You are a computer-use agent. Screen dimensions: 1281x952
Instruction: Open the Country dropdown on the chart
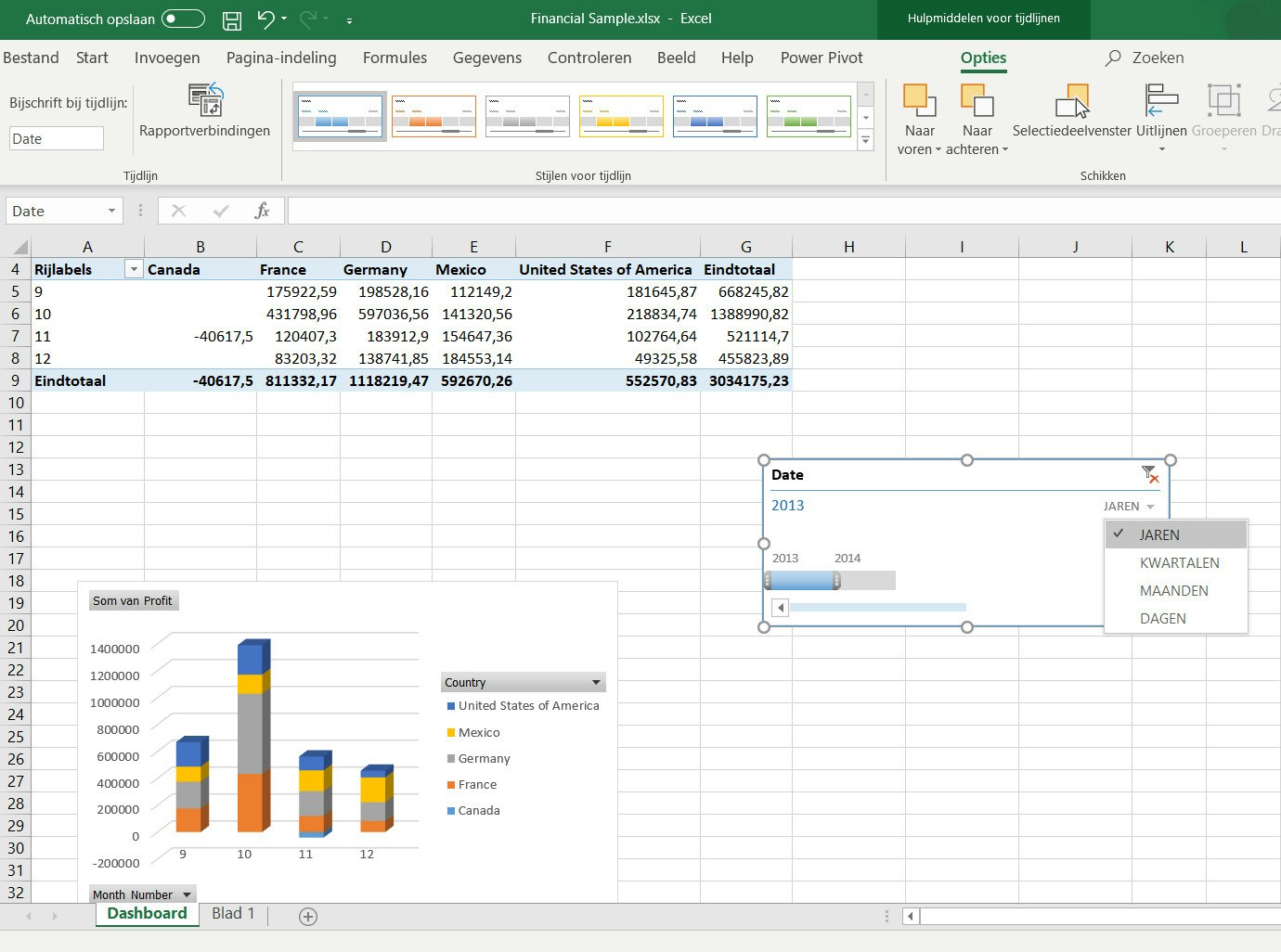(595, 682)
